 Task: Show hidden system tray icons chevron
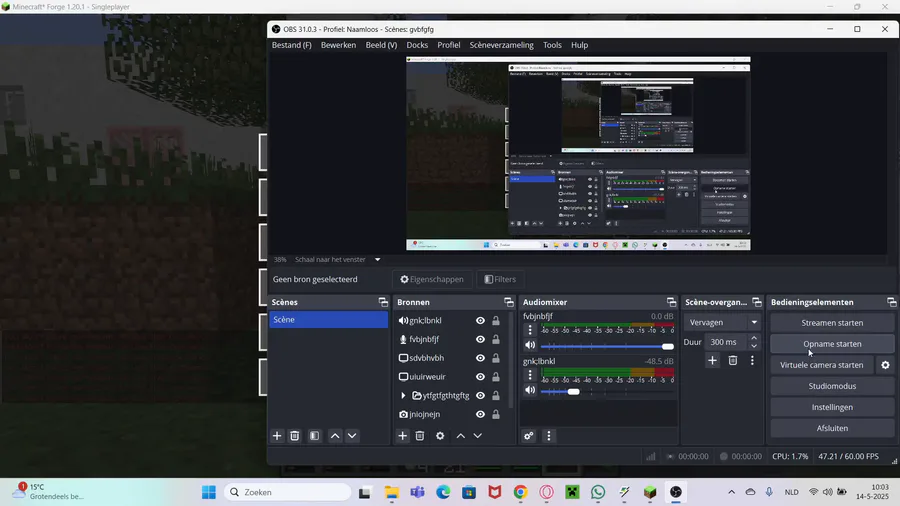[x=731, y=492]
